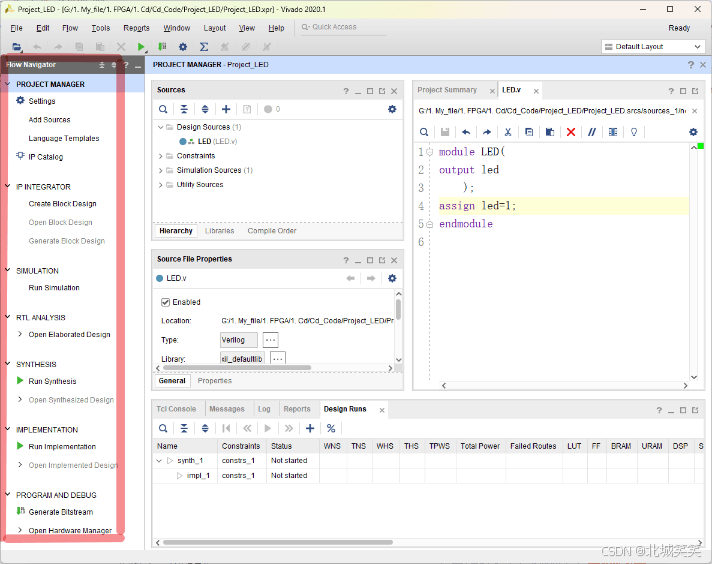Click the Design Runs horizontal scrollbar
The height and width of the screenshot is (564, 712).
coord(278,542)
